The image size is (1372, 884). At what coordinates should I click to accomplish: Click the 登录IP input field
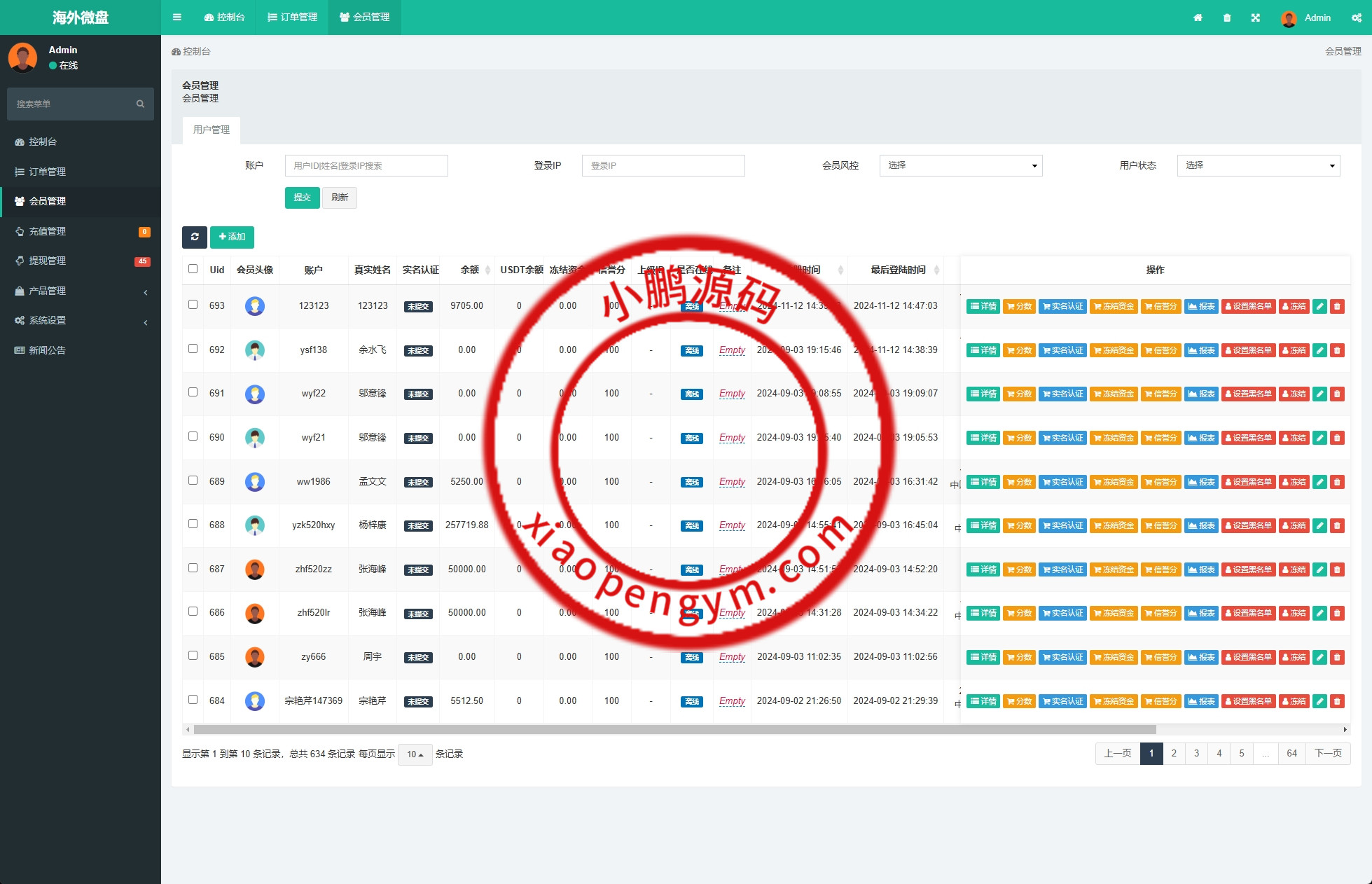click(663, 165)
